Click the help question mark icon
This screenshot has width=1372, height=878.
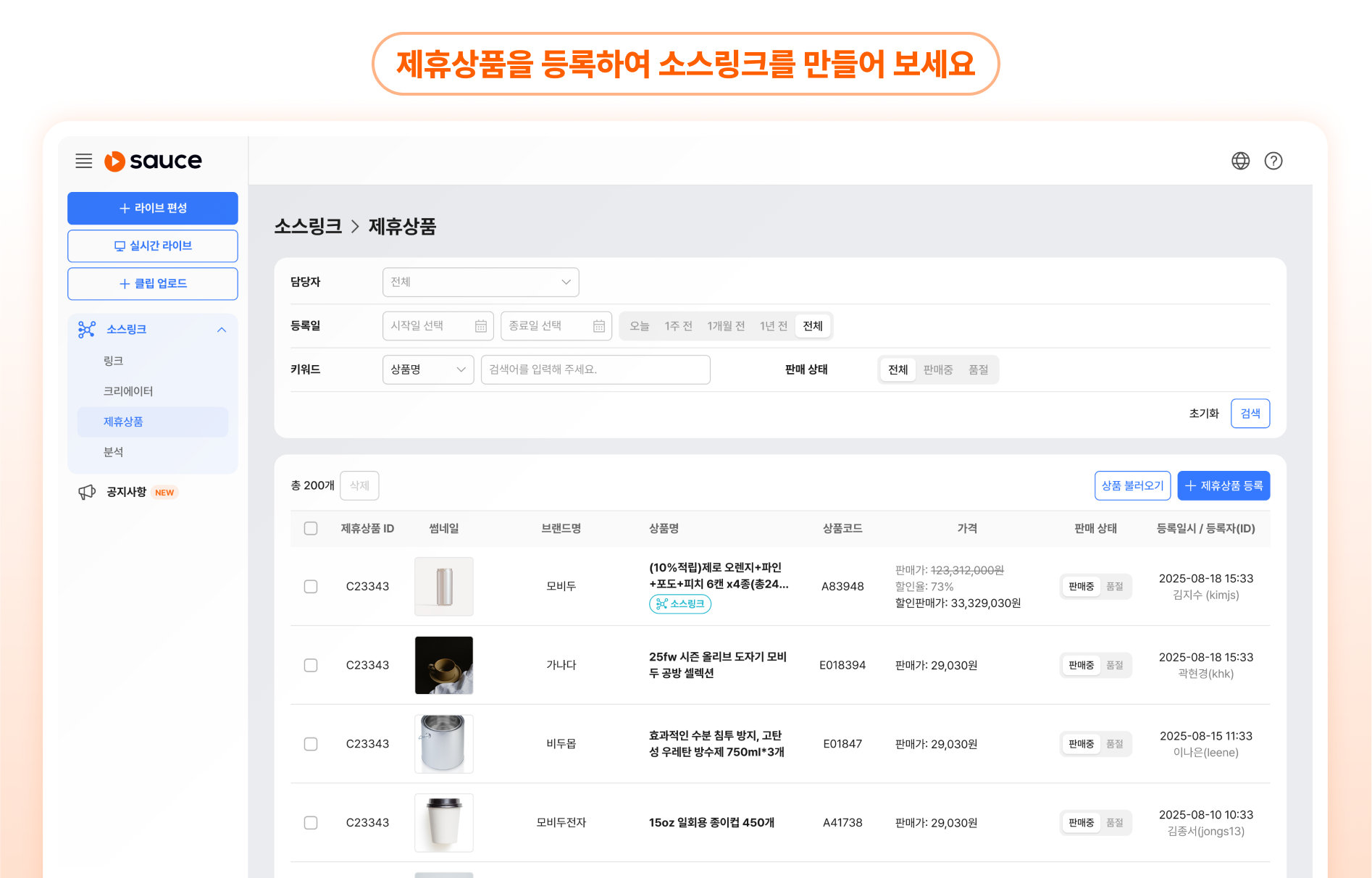click(x=1273, y=161)
